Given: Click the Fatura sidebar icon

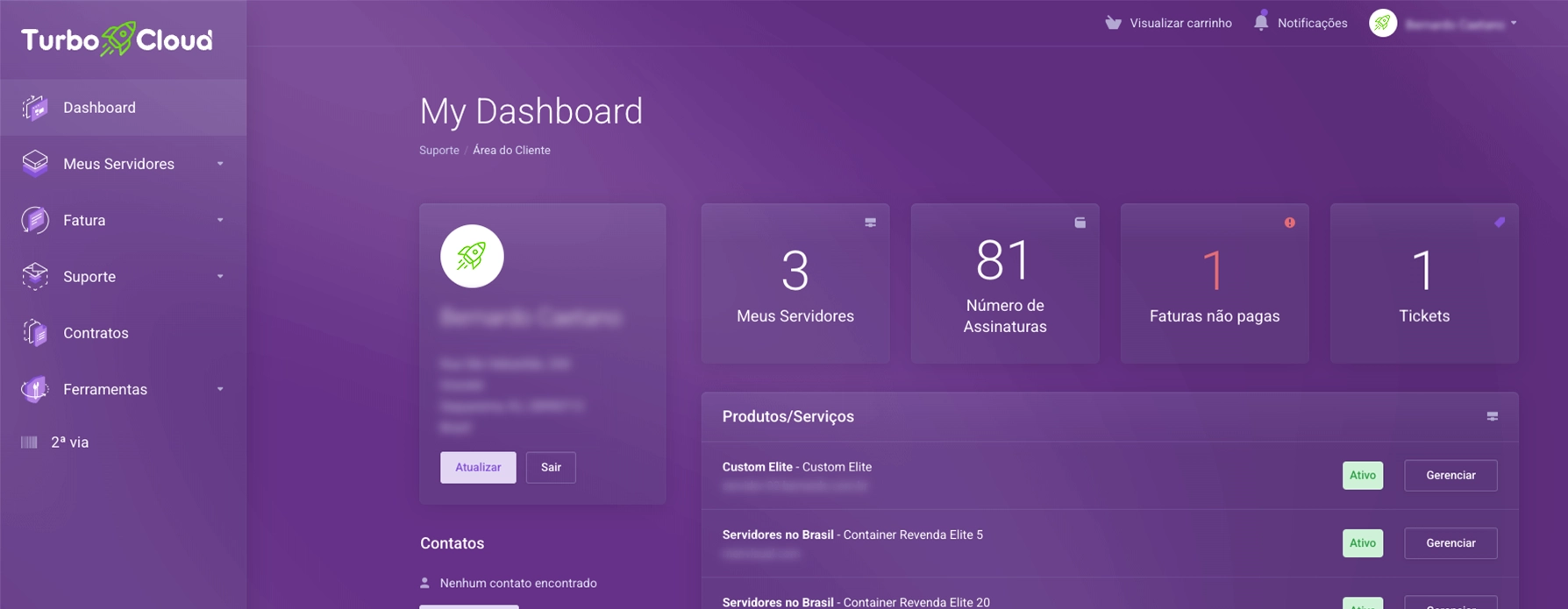Looking at the screenshot, I should pos(35,220).
